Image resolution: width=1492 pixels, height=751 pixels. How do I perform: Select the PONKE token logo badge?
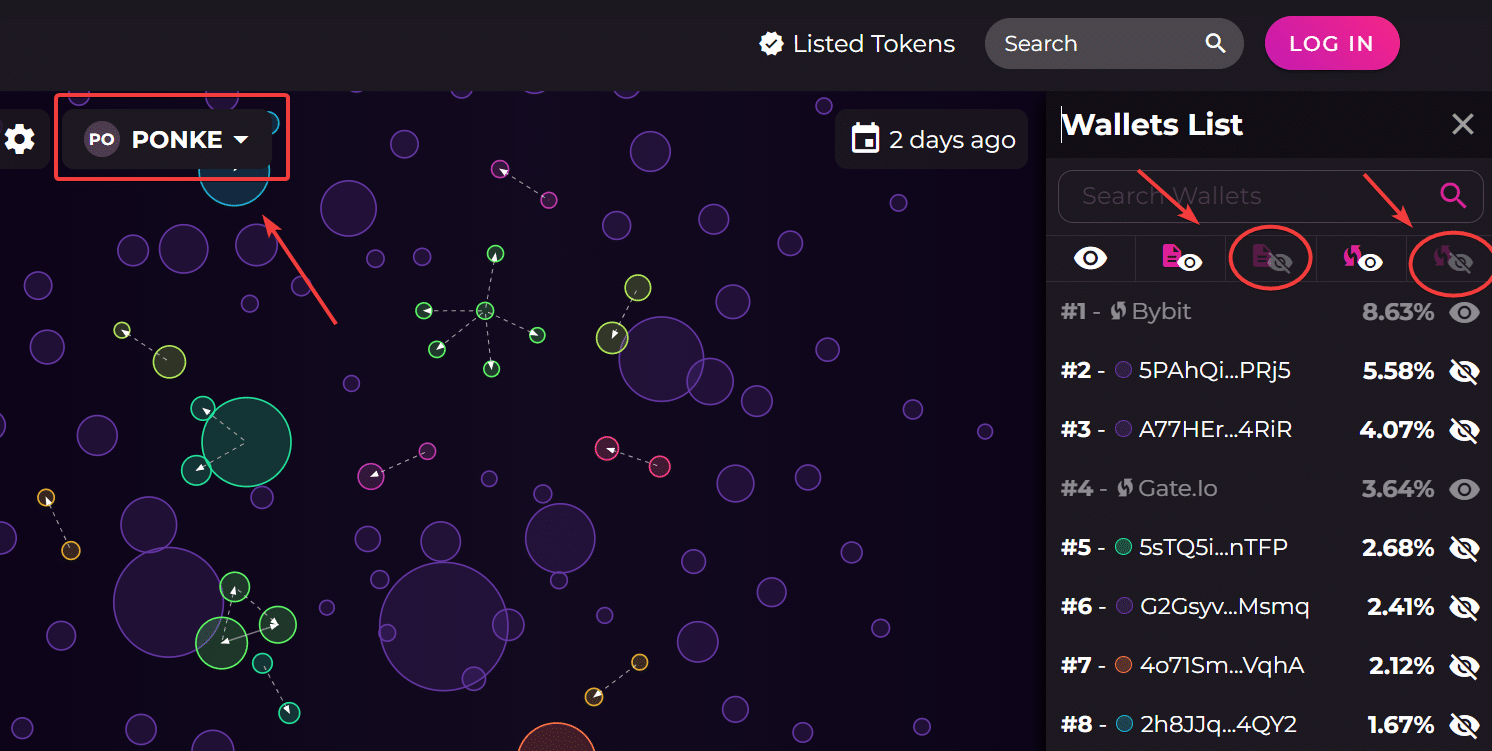101,139
